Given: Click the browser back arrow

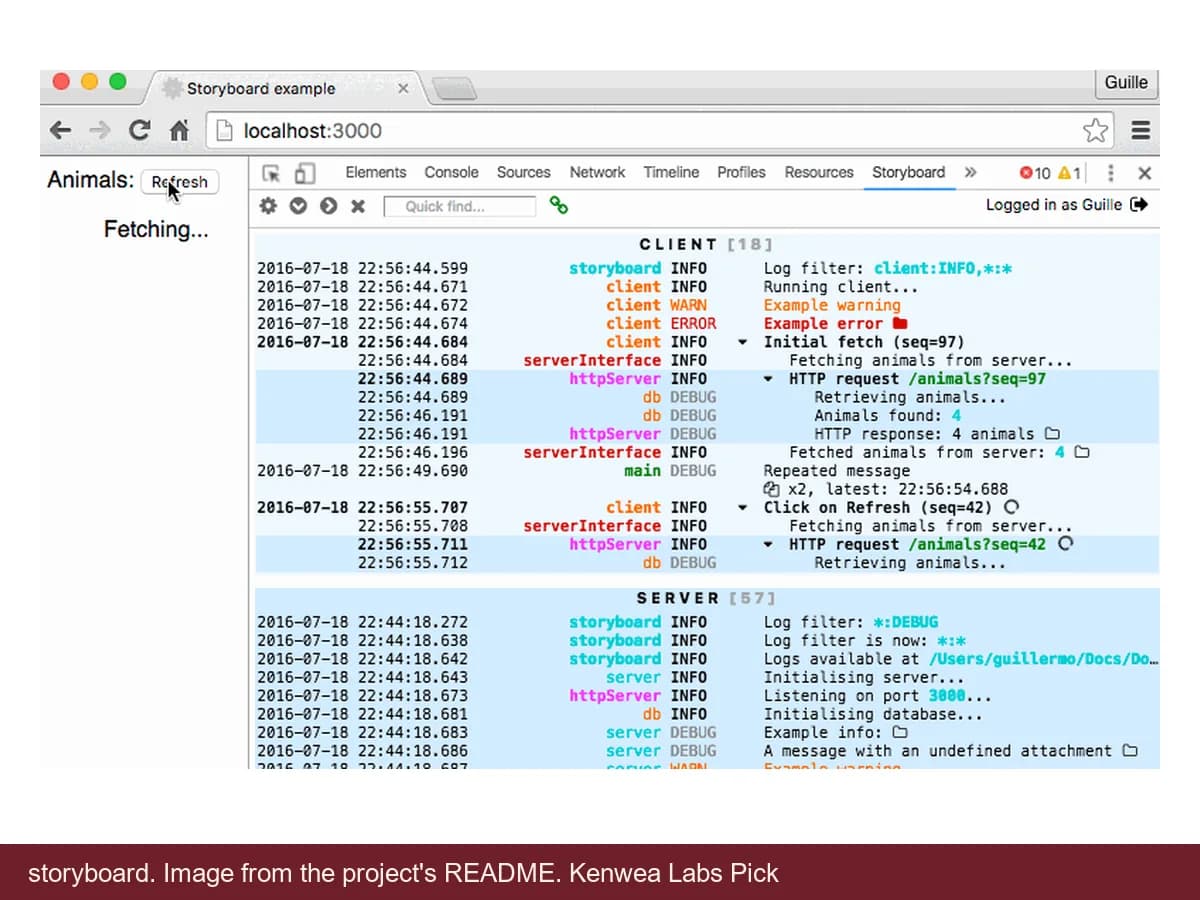Looking at the screenshot, I should point(60,130).
